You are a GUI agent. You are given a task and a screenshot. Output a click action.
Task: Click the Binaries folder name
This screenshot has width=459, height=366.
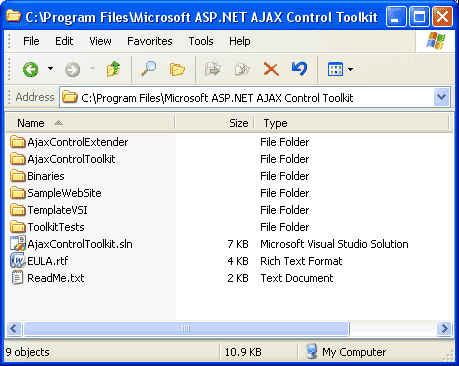pos(46,176)
